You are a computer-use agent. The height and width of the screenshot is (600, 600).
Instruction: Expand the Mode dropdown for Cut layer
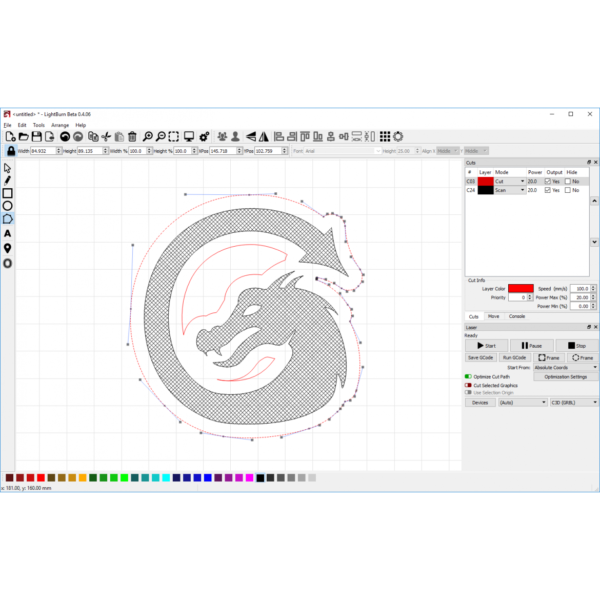[x=522, y=181]
